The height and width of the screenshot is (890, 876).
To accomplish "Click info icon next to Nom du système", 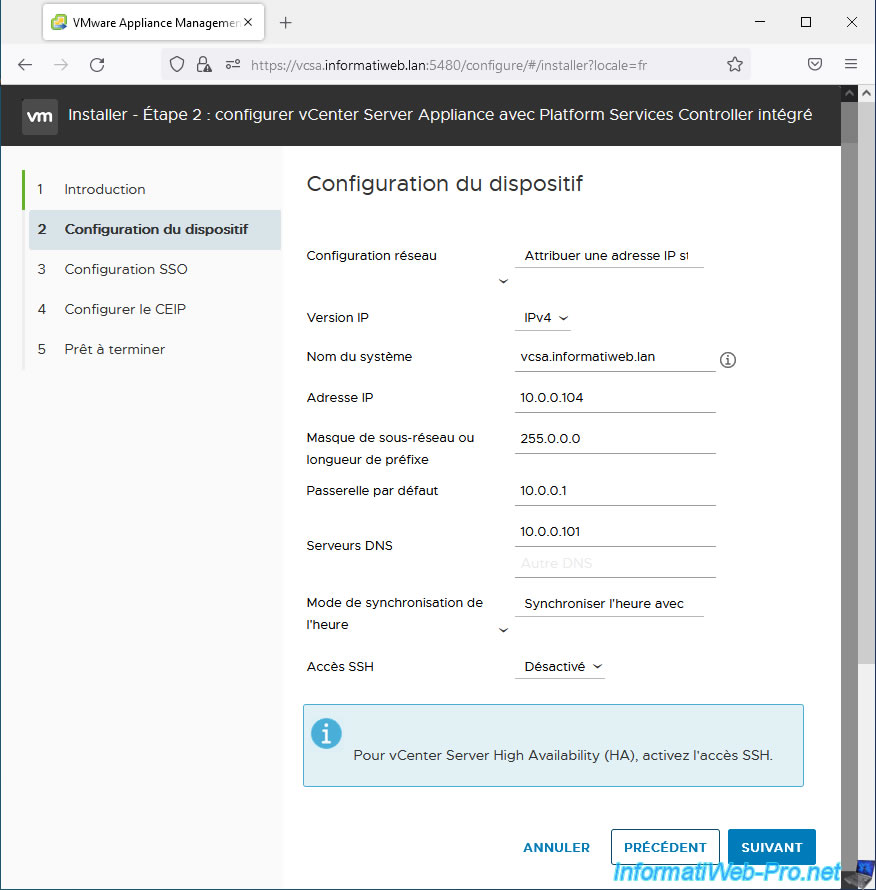I will click(x=728, y=360).
